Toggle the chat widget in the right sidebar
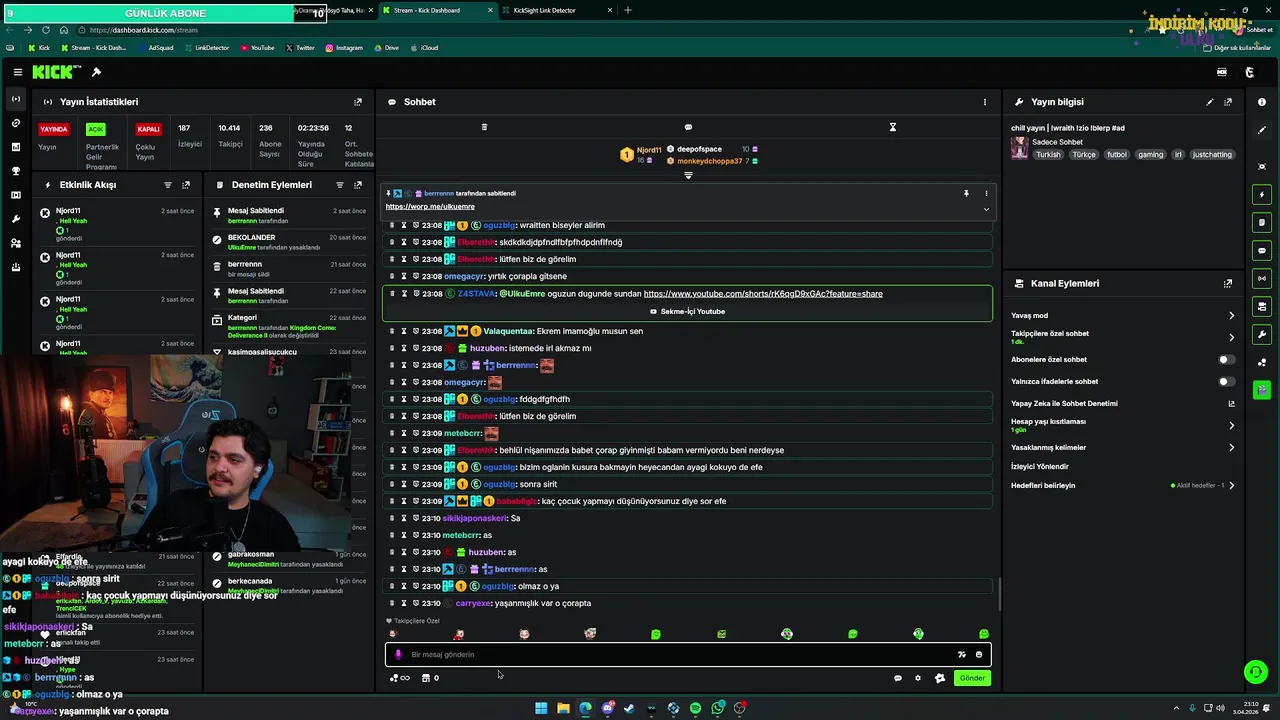The width and height of the screenshot is (1280, 720). pos(1262,250)
